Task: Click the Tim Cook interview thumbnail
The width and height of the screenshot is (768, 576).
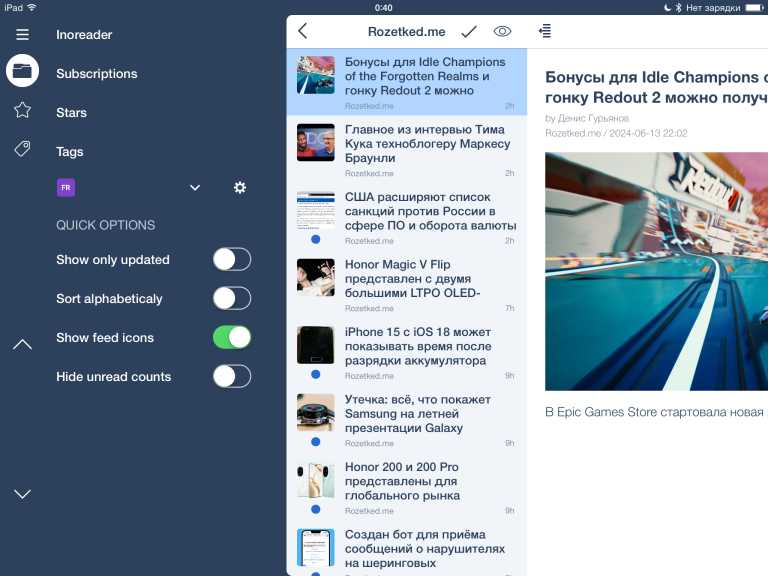Action: click(x=316, y=143)
